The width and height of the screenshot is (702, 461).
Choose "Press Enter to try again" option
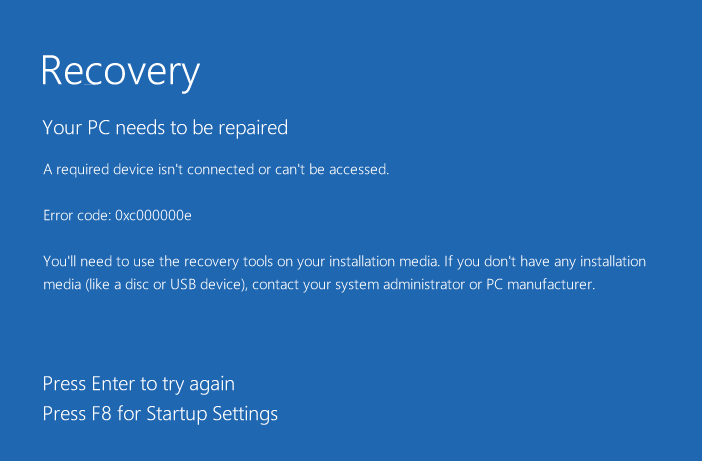[x=138, y=383]
